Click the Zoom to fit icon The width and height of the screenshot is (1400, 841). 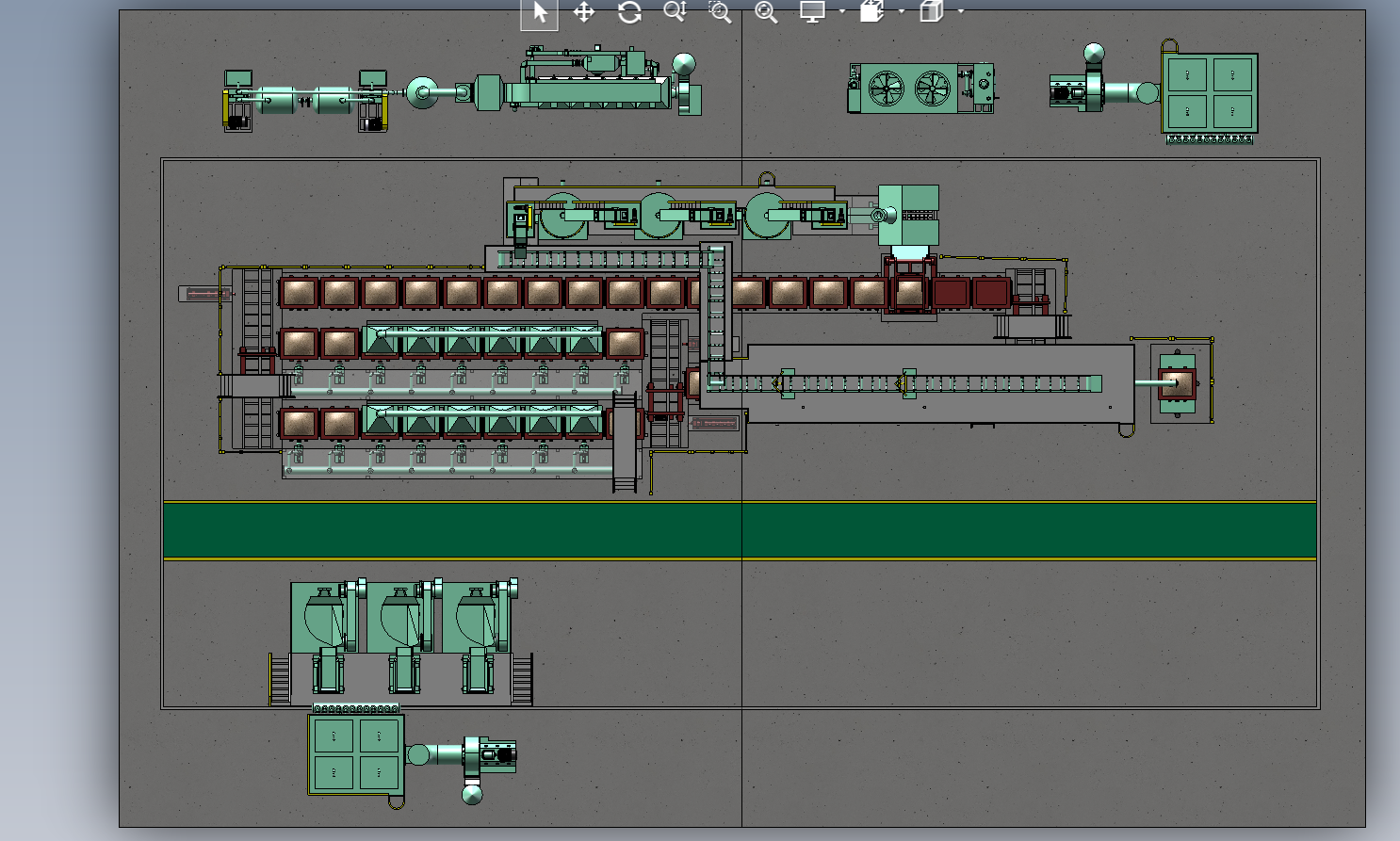tap(766, 12)
